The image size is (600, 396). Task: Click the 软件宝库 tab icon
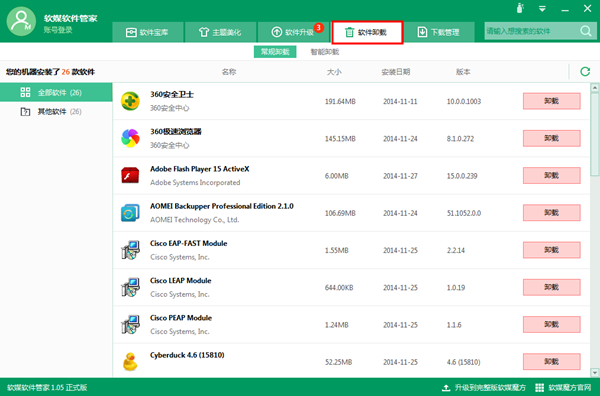click(x=131, y=32)
